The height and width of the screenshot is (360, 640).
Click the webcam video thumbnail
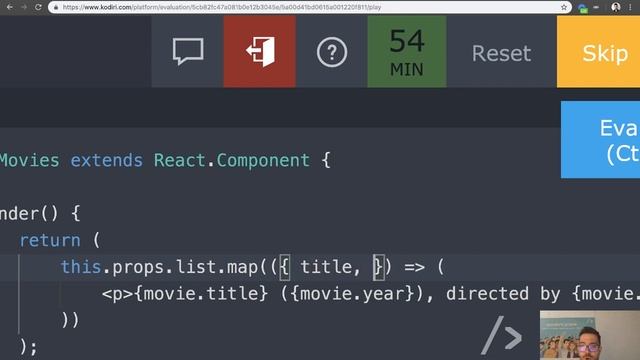(x=590, y=335)
